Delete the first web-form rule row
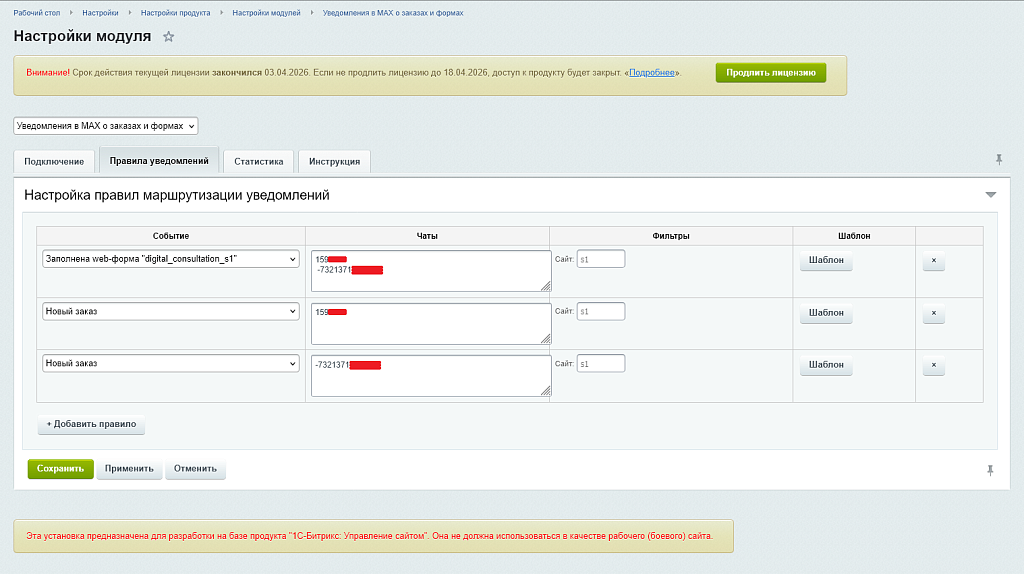This screenshot has width=1024, height=574. [933, 262]
